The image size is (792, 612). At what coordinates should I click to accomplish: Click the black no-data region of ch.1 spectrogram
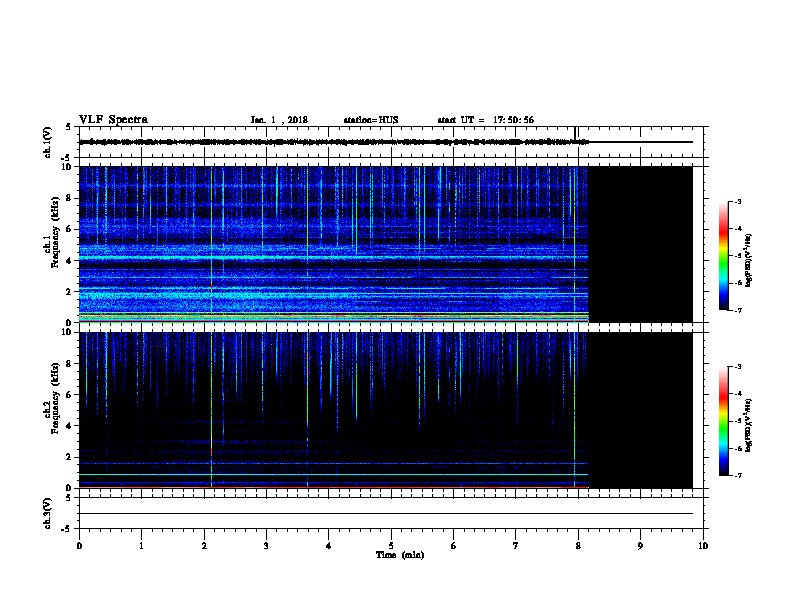640,244
